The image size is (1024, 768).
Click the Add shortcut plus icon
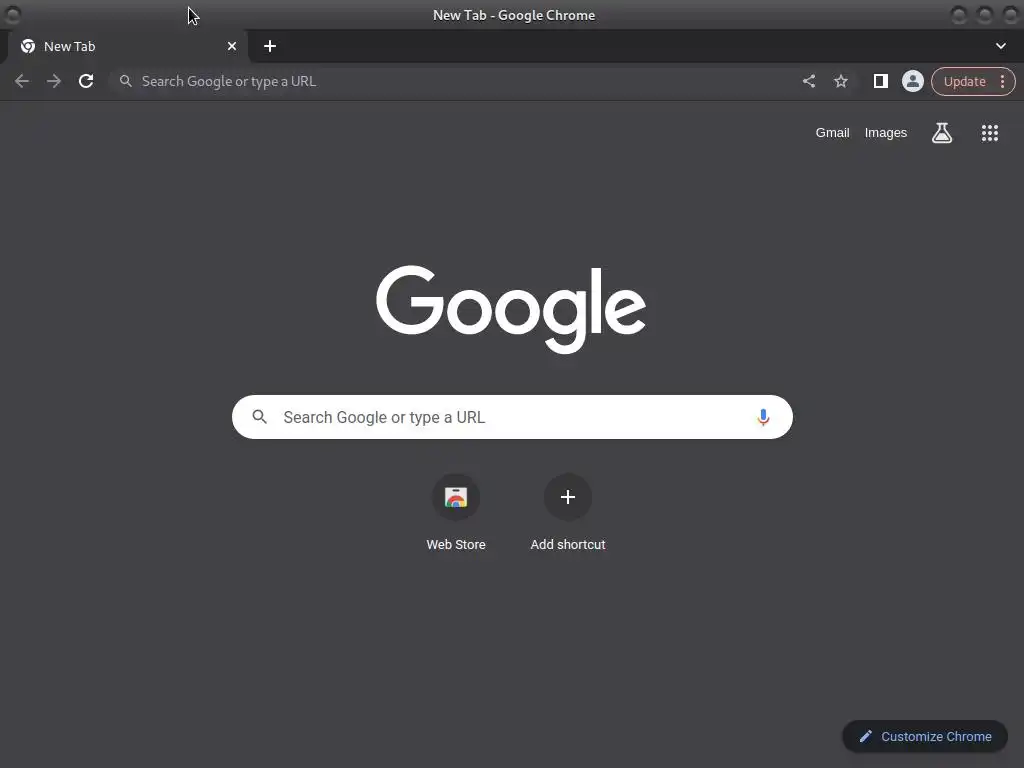(x=568, y=497)
